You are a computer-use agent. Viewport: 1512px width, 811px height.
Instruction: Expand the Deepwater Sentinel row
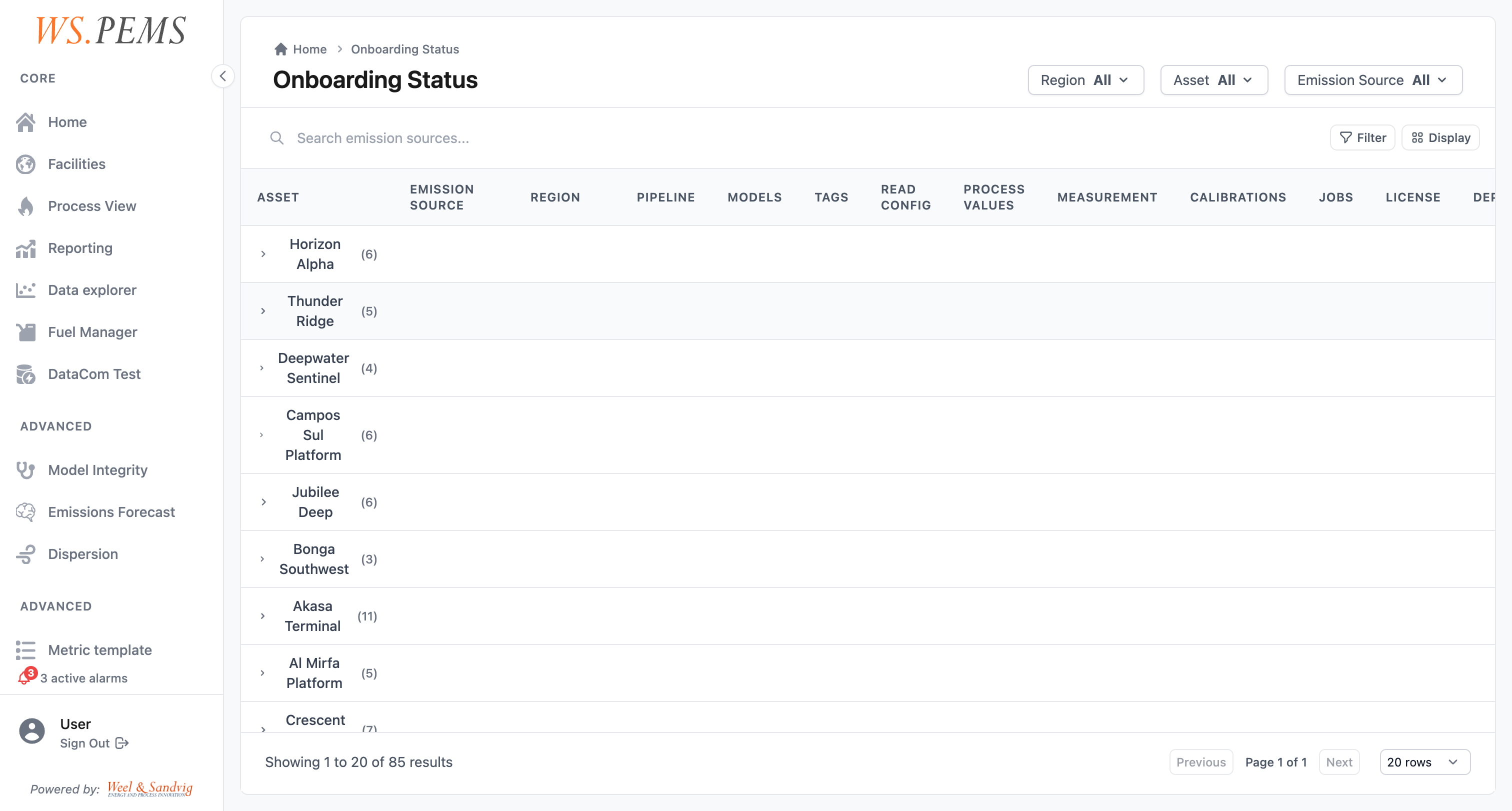click(262, 368)
